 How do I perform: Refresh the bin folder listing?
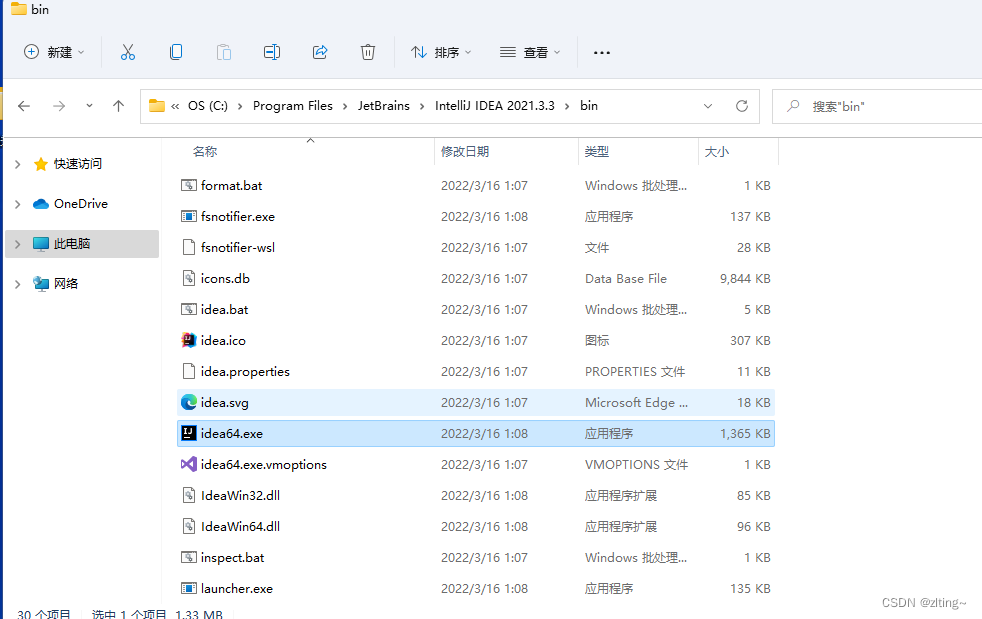click(742, 106)
